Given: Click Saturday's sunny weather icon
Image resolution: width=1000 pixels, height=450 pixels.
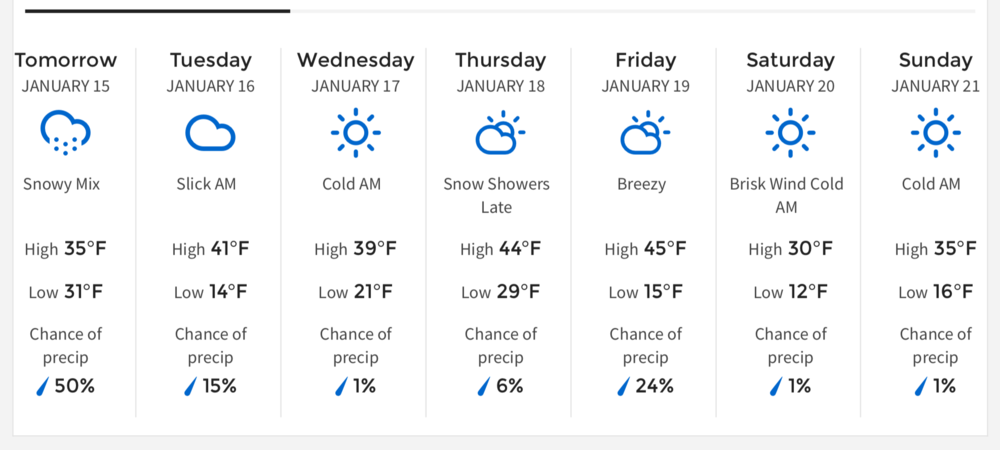Looking at the screenshot, I should tap(790, 133).
